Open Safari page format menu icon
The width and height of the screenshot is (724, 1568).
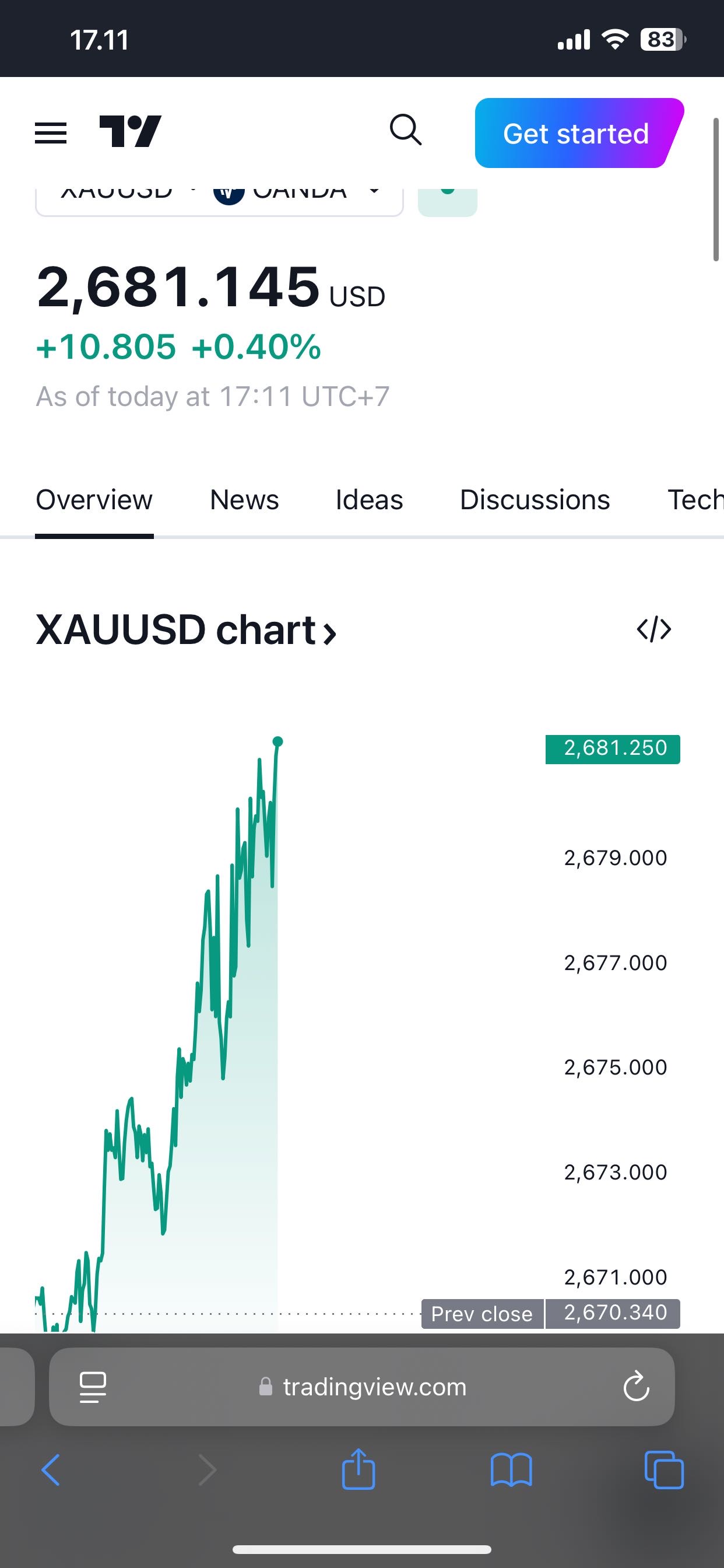click(x=93, y=1387)
